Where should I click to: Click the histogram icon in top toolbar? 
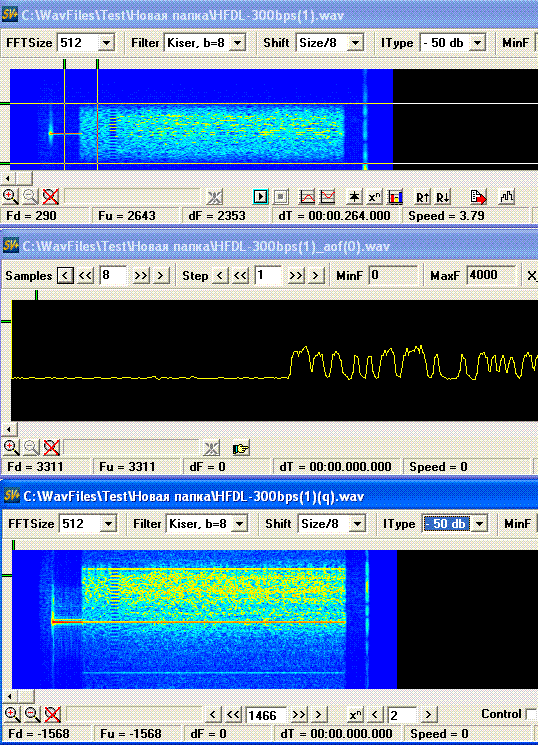coord(506,197)
